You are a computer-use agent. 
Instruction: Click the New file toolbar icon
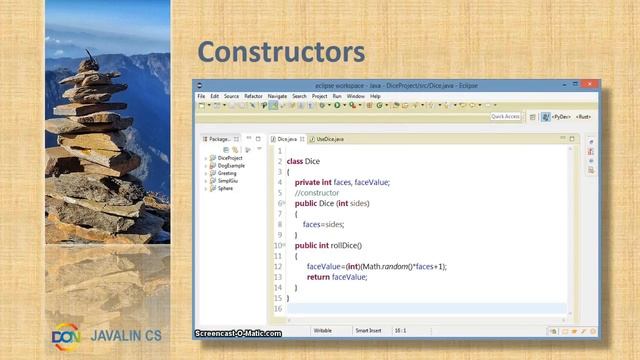tap(202, 106)
